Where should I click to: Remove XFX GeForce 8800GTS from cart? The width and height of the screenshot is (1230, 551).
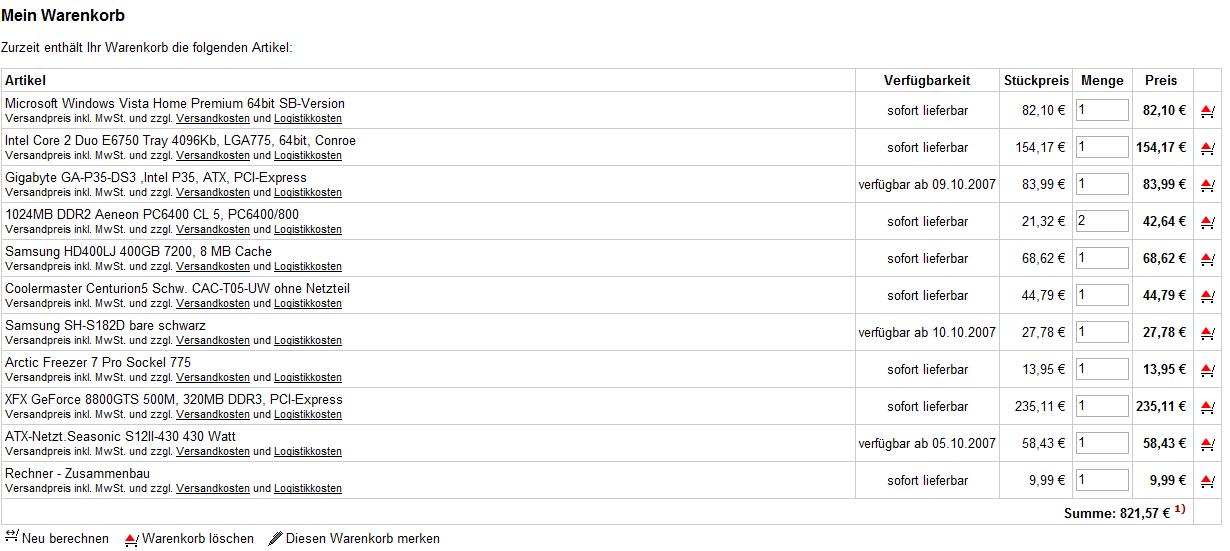(x=1207, y=407)
